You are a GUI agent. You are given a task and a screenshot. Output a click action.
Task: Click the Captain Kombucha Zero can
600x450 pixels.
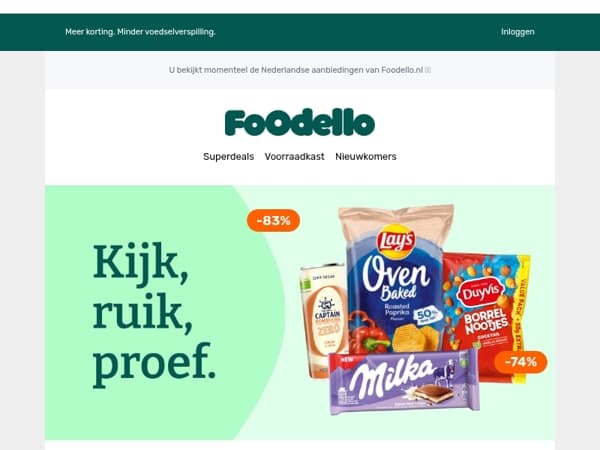click(324, 318)
